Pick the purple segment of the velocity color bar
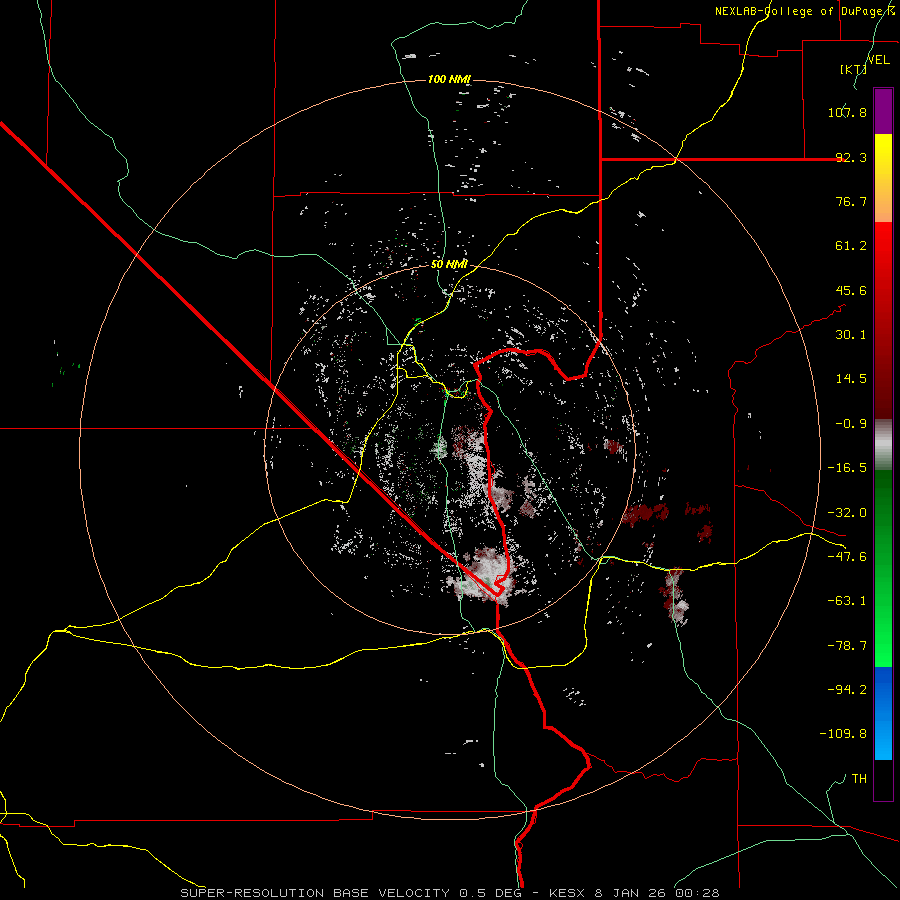This screenshot has width=900, height=900. [883, 112]
